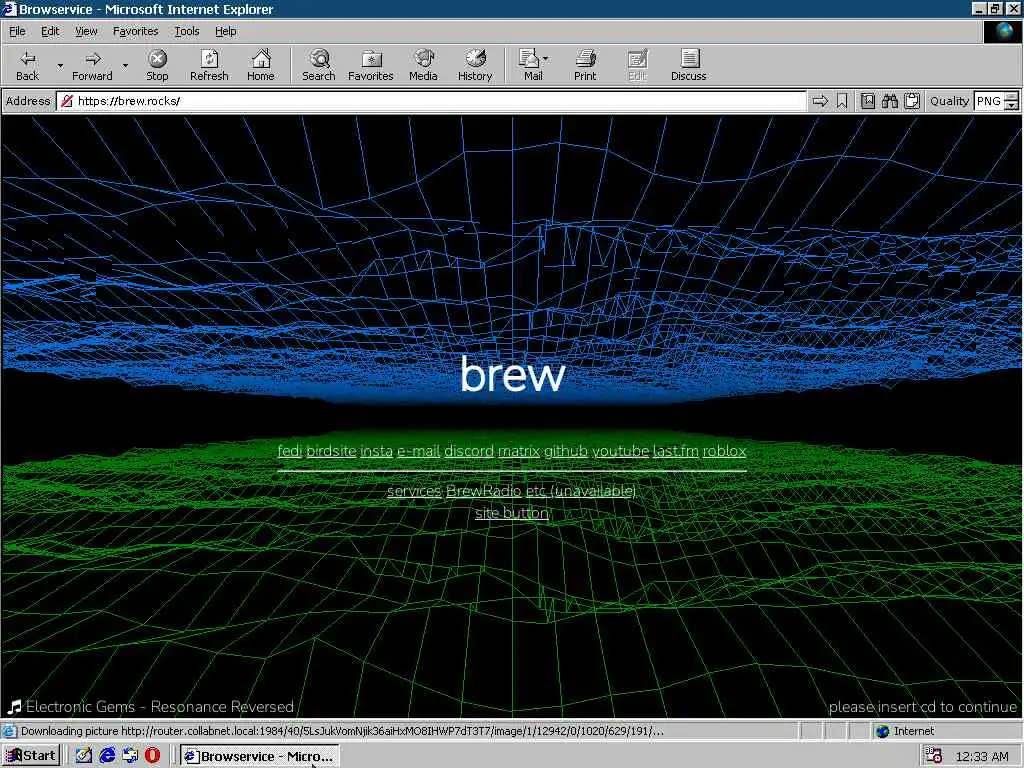Click the Show Desktop quick launch icon
This screenshot has width=1024, height=768.
84,755
